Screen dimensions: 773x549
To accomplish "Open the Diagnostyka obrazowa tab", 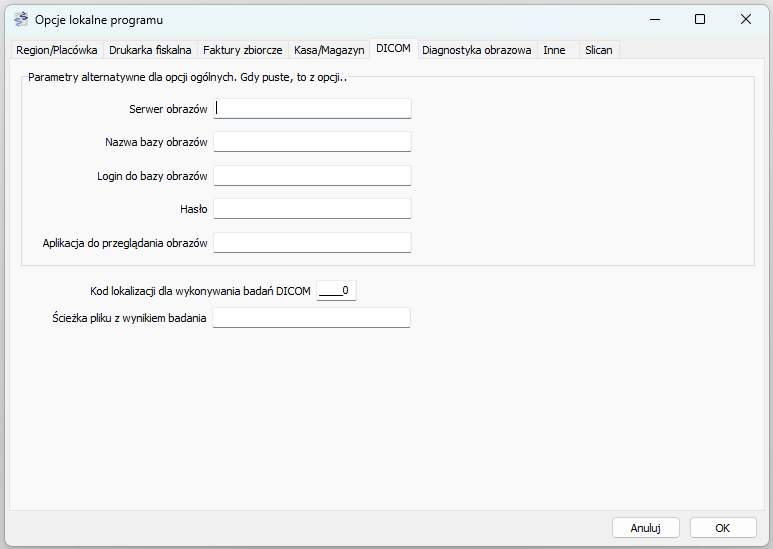I will click(x=476, y=50).
